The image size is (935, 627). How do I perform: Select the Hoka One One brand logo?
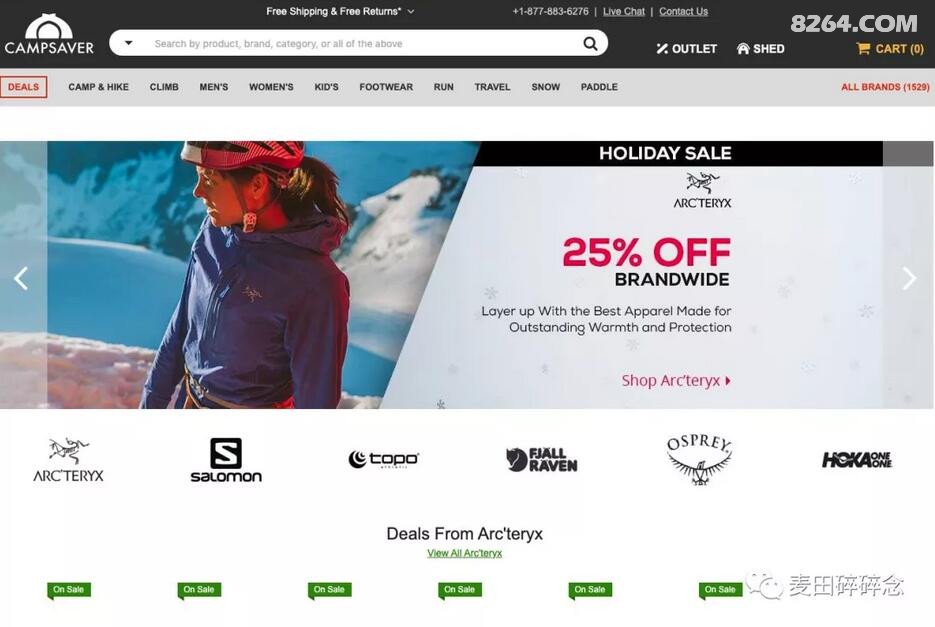857,459
